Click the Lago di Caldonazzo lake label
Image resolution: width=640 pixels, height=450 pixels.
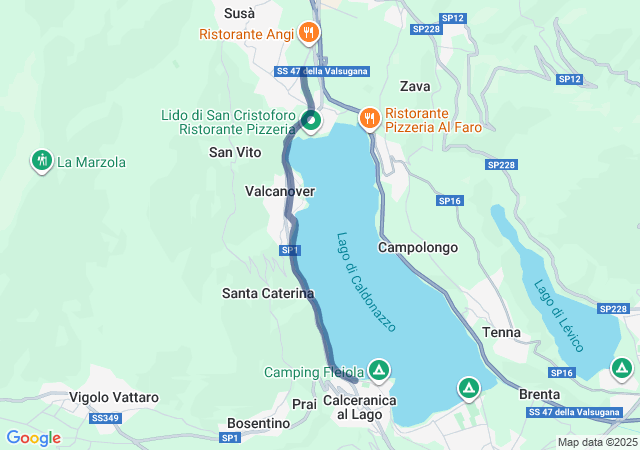click(366, 282)
